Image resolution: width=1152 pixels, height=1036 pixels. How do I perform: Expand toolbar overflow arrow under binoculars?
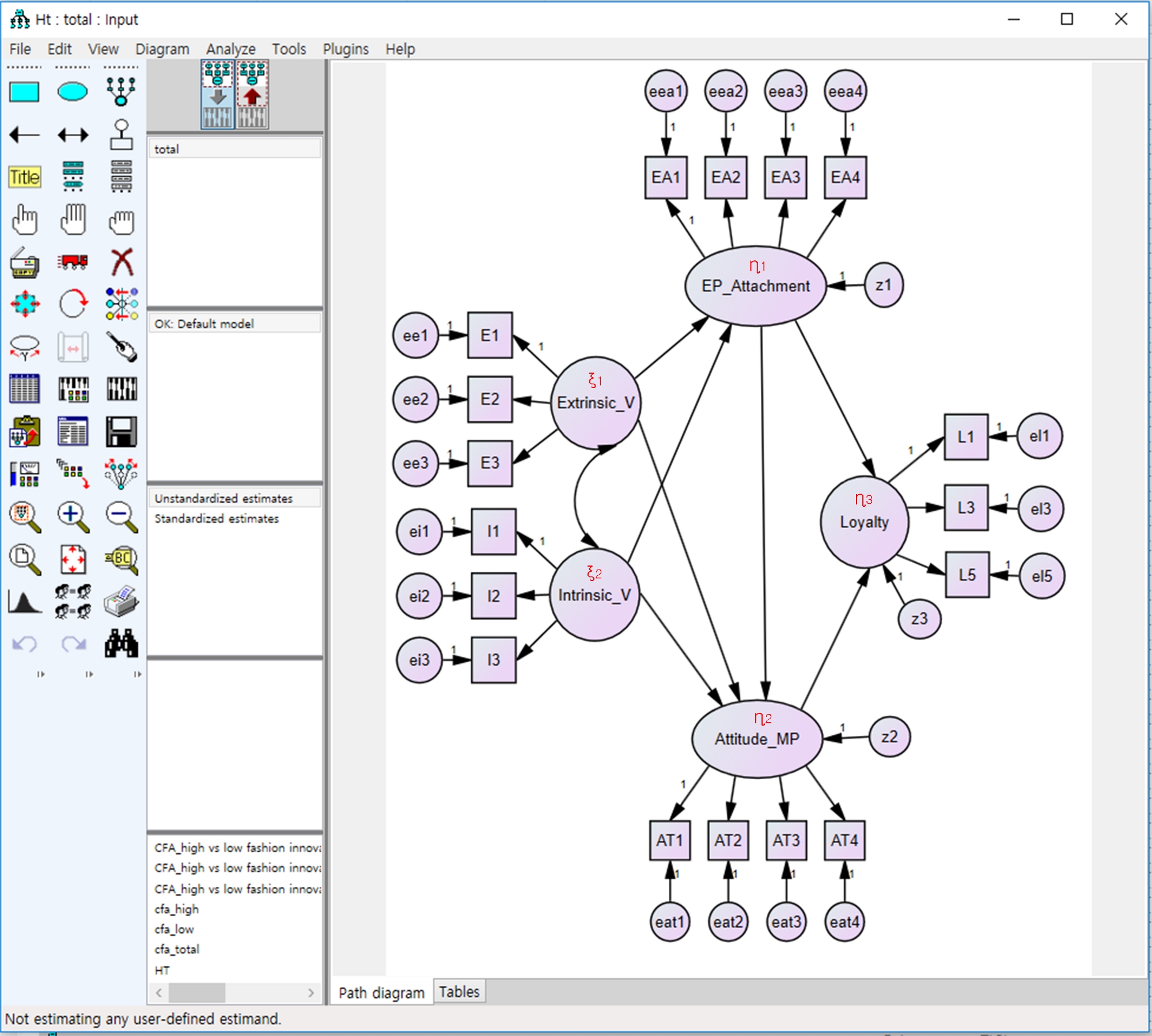[137, 674]
